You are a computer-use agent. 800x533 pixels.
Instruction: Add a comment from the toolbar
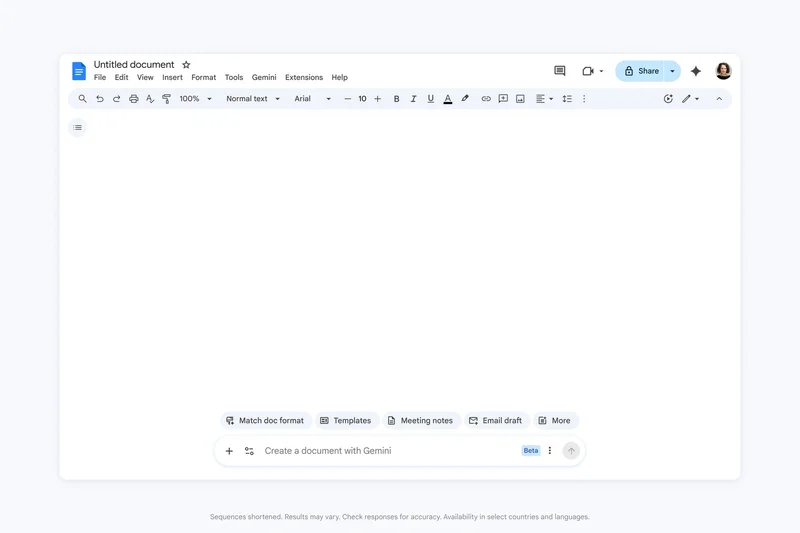pos(503,99)
